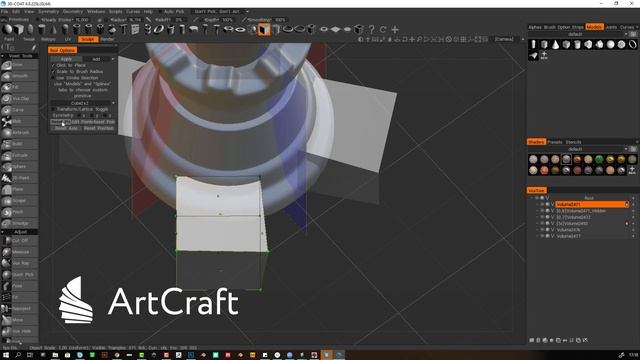640x360 pixels.
Task: Switch to the Presets tab
Action: [x=555, y=142]
